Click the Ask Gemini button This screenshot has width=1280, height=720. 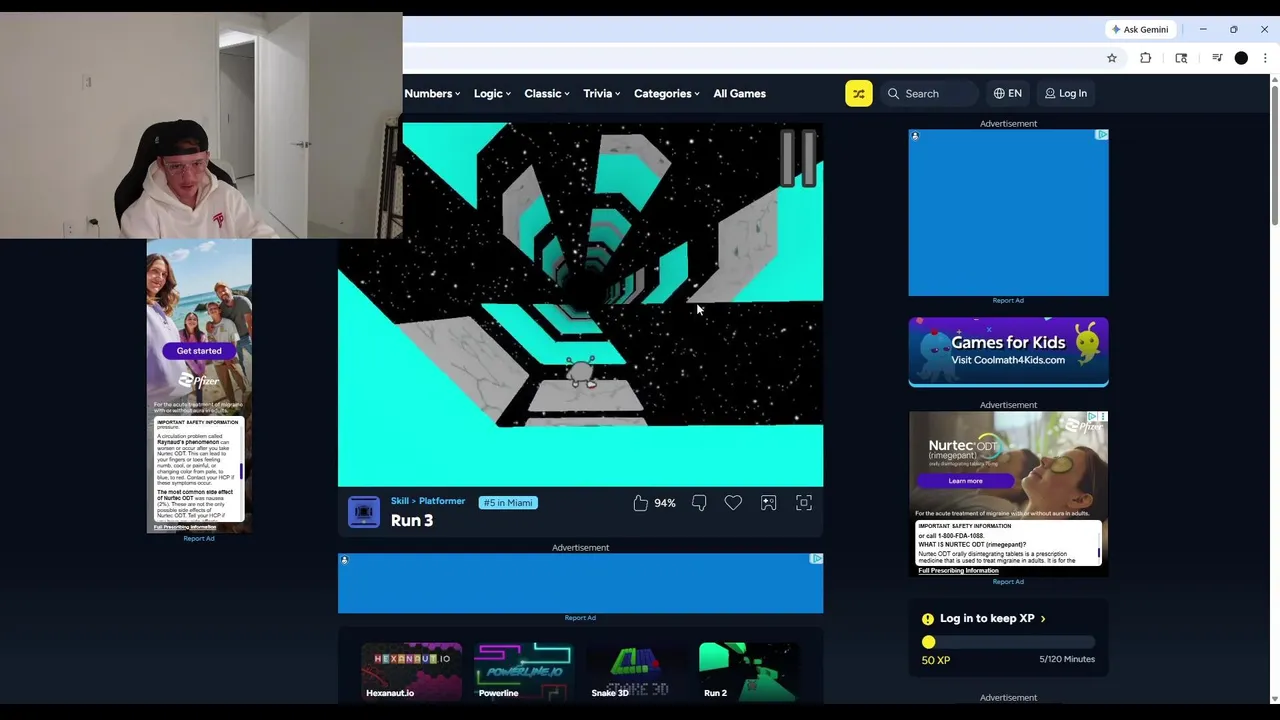(1140, 29)
